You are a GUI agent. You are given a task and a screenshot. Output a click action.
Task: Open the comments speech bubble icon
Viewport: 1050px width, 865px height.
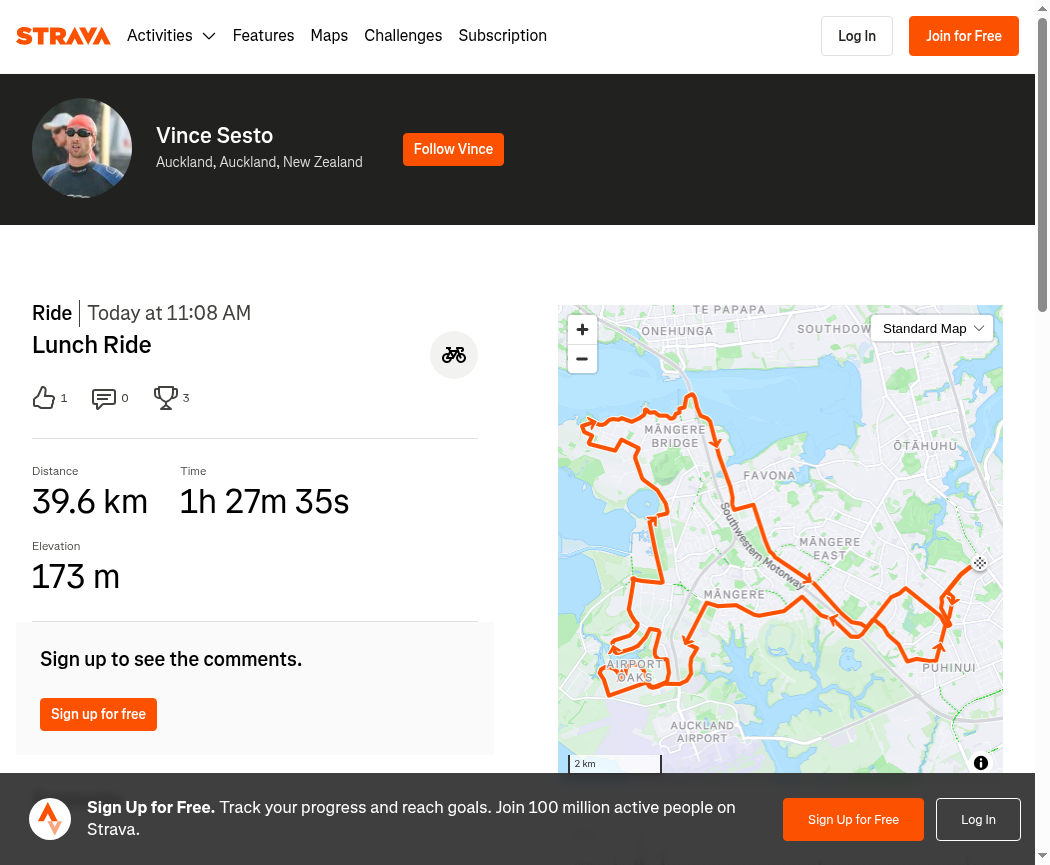coord(104,398)
